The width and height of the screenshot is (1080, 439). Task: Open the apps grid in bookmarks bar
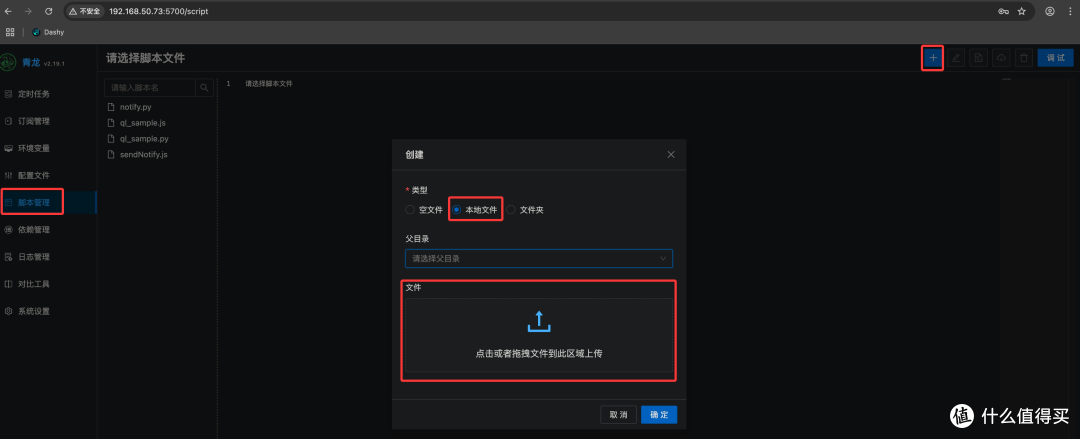tap(10, 32)
